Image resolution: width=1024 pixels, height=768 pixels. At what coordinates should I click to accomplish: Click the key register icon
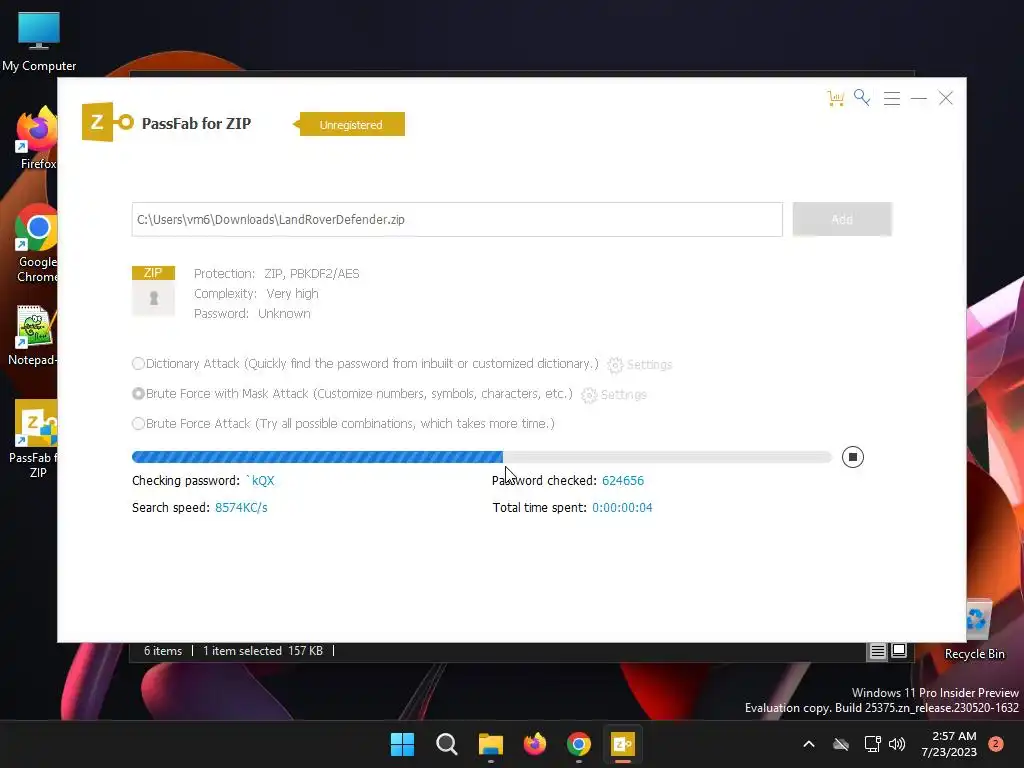862,98
